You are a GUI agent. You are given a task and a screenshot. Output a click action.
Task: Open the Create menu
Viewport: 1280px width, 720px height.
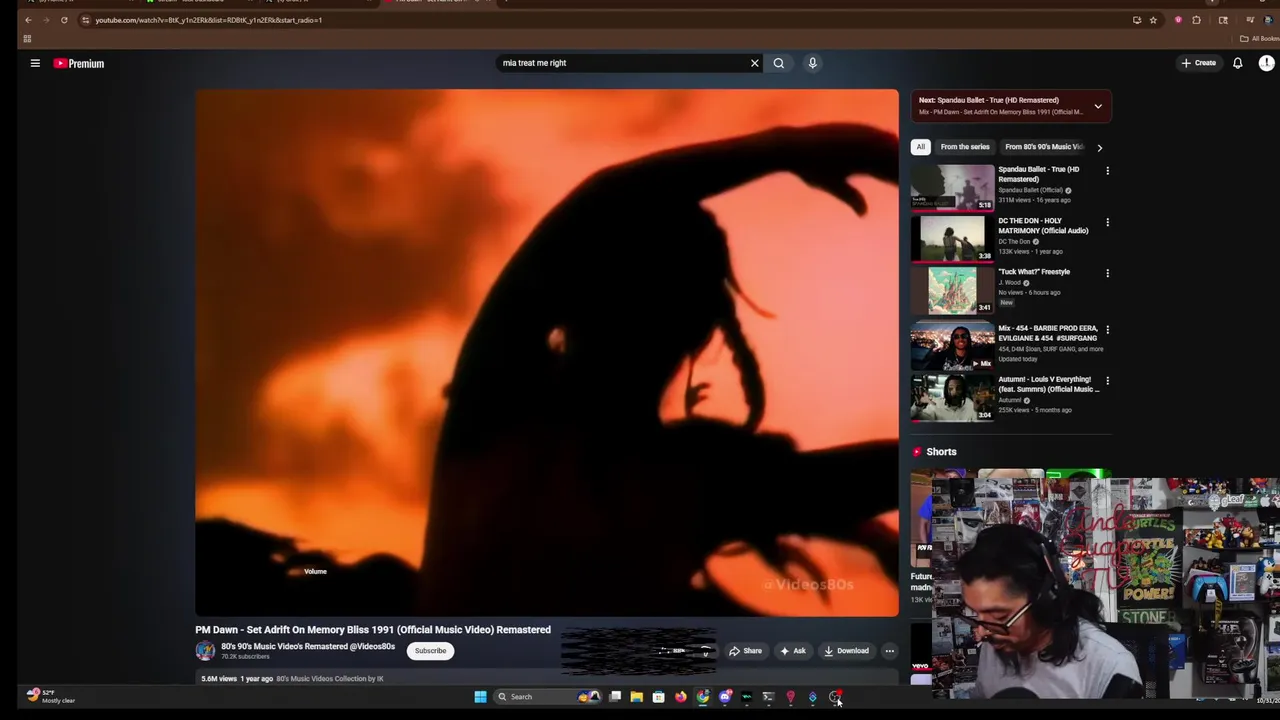[1198, 63]
